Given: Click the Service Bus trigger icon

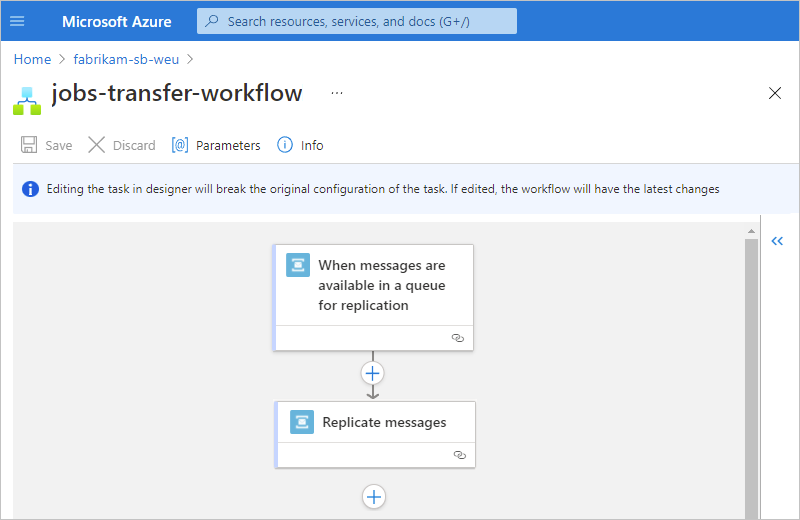Looking at the screenshot, I should pyautogui.click(x=298, y=265).
